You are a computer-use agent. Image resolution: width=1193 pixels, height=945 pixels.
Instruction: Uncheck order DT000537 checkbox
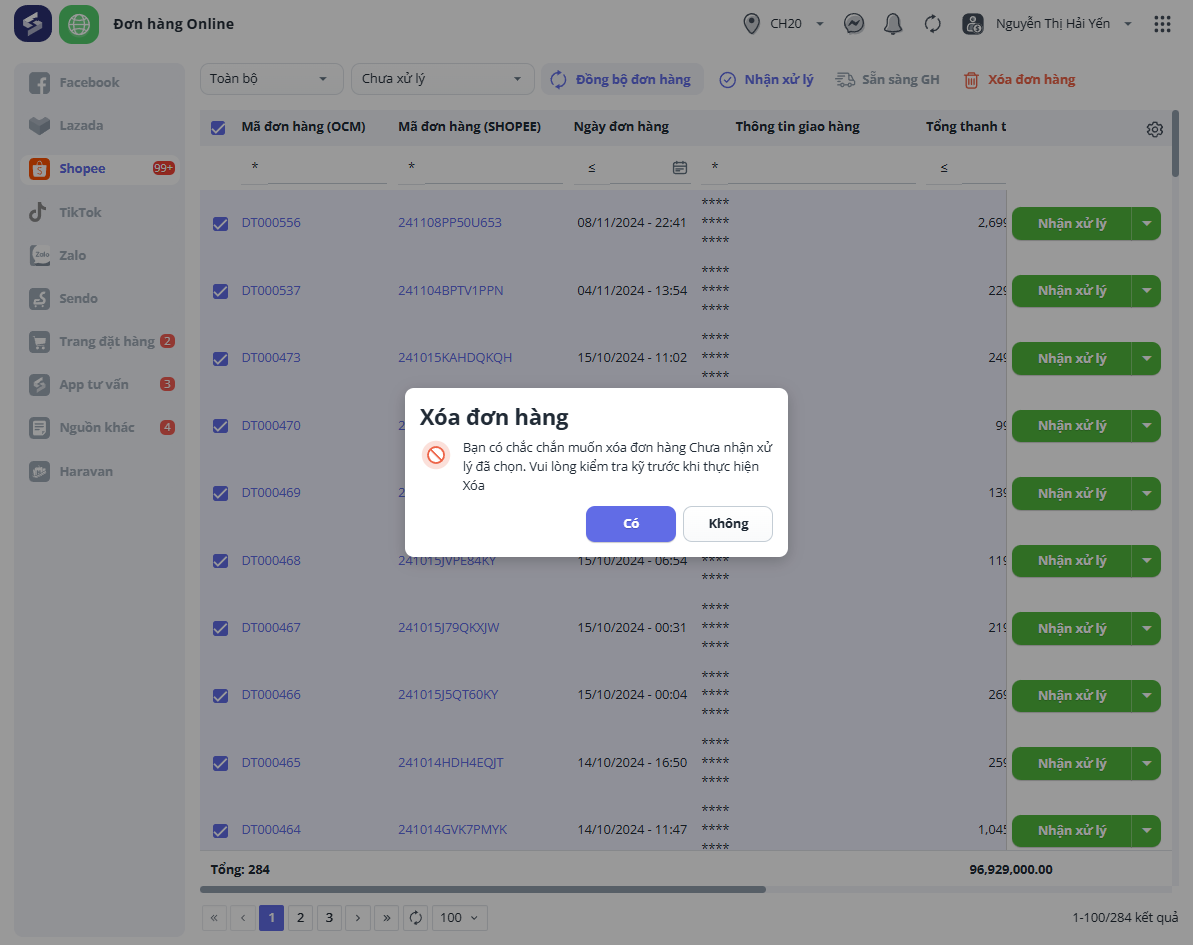point(221,291)
